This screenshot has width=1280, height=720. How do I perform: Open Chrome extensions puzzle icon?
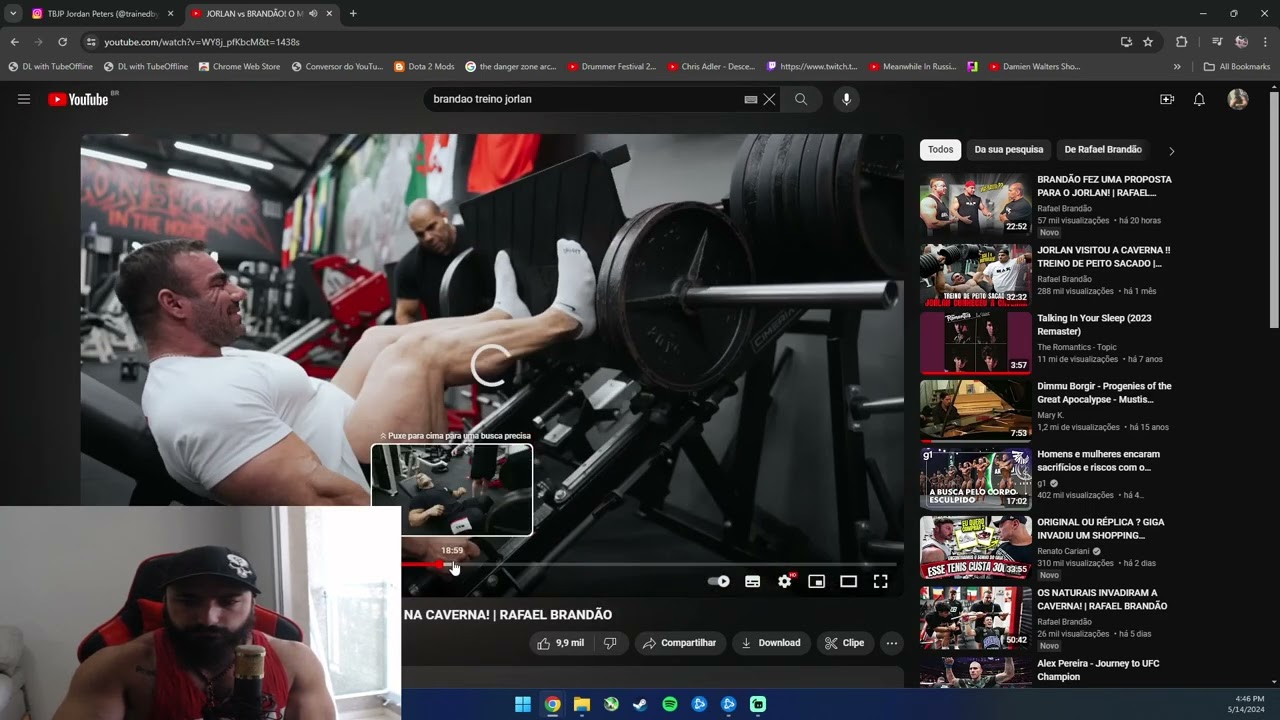1181,42
